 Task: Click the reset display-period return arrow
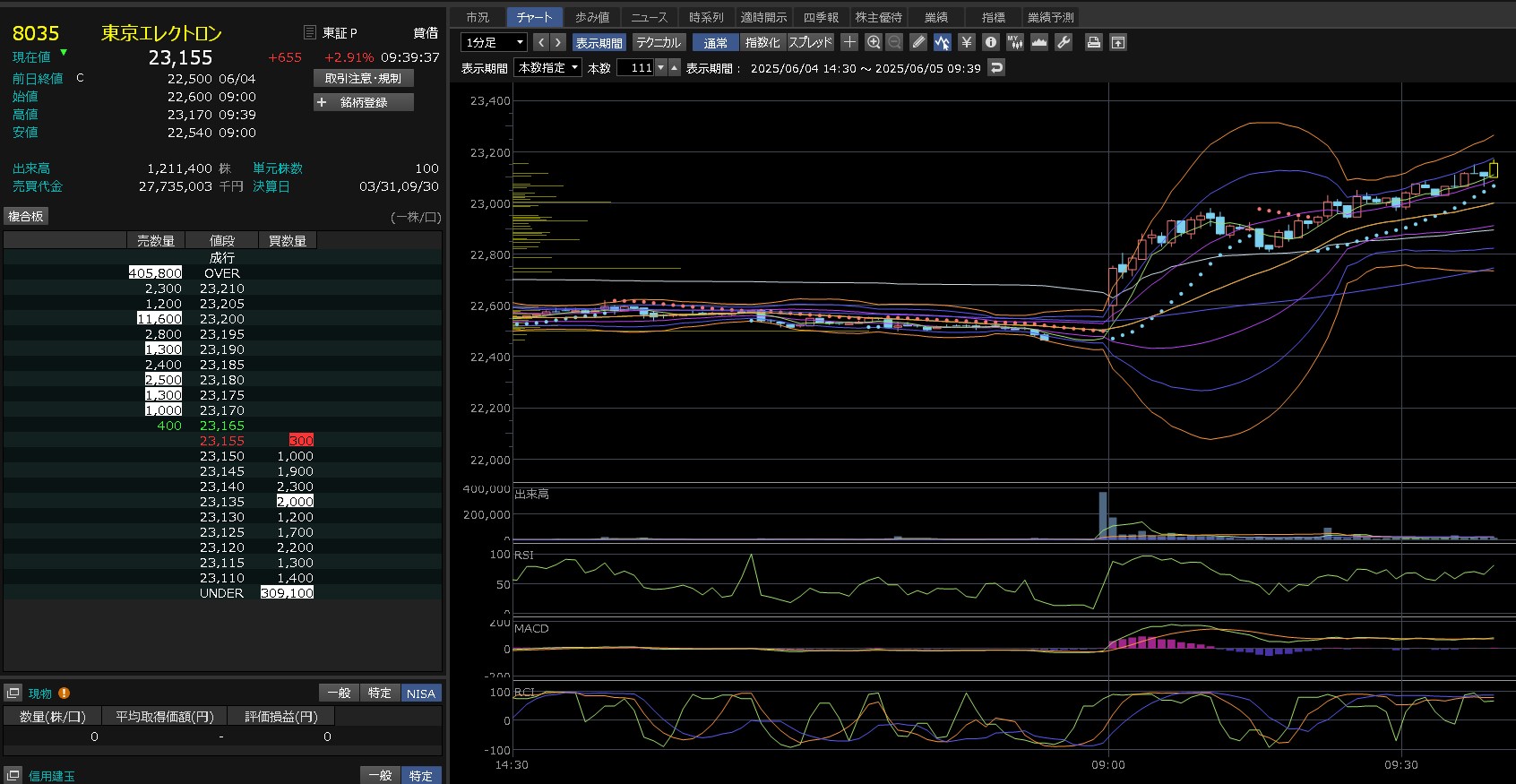point(996,68)
